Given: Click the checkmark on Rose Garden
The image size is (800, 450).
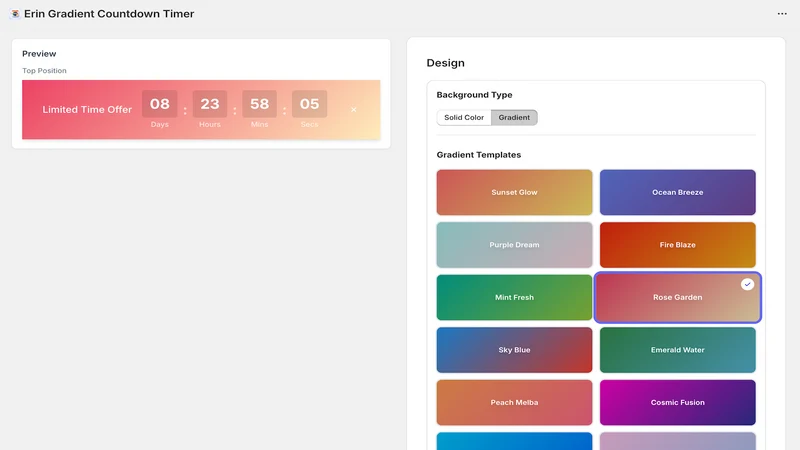Looking at the screenshot, I should [747, 284].
